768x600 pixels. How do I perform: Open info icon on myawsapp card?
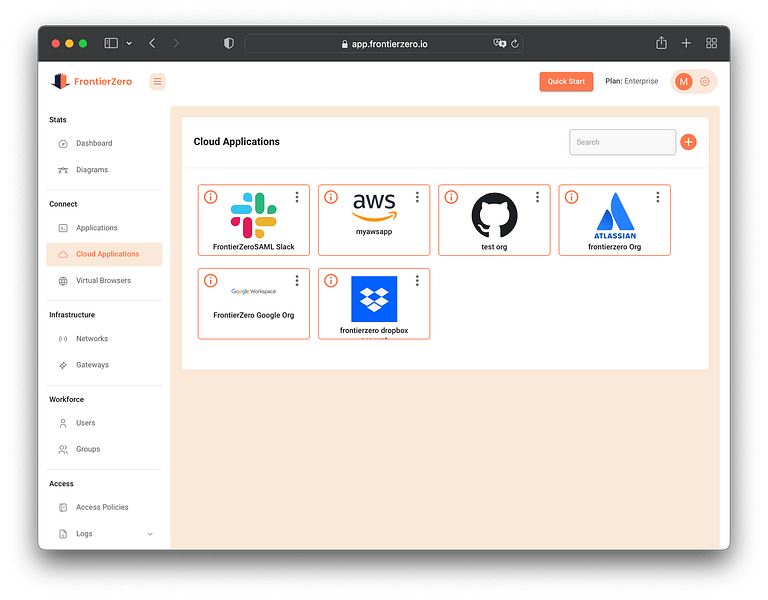[x=331, y=197]
